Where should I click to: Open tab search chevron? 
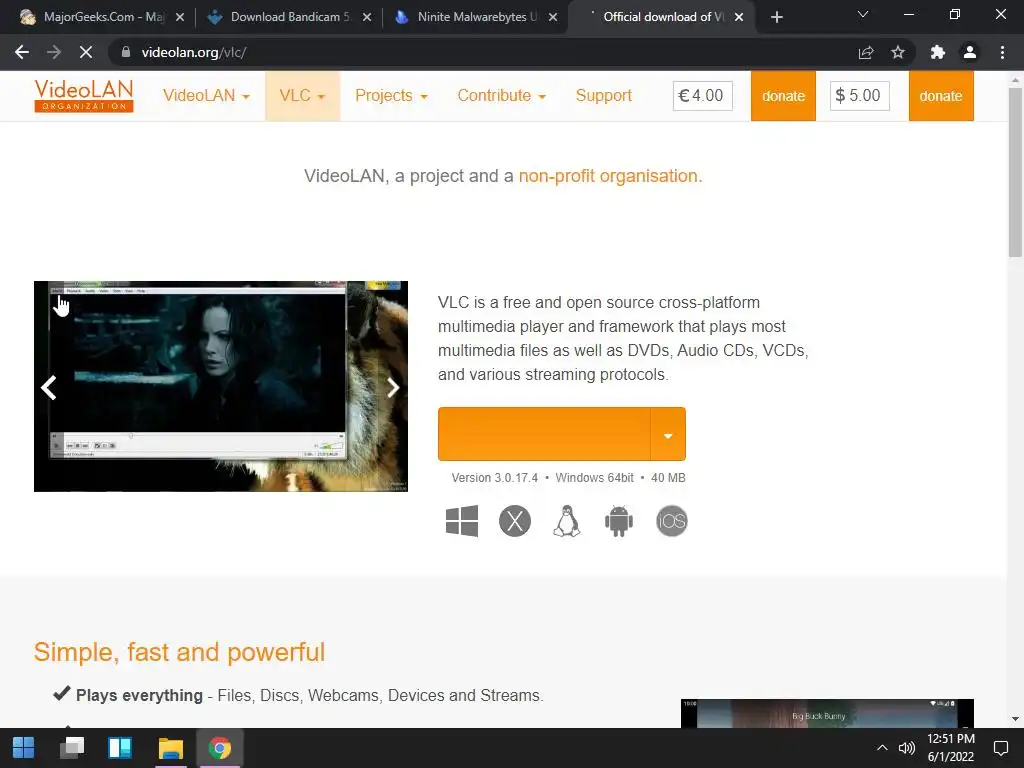pyautogui.click(x=863, y=14)
